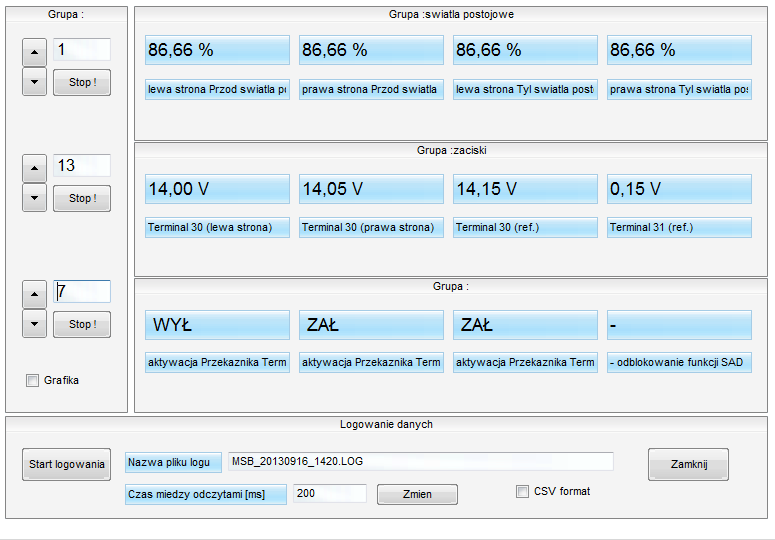
Task: Click the group number field showing 13
Action: click(82, 166)
